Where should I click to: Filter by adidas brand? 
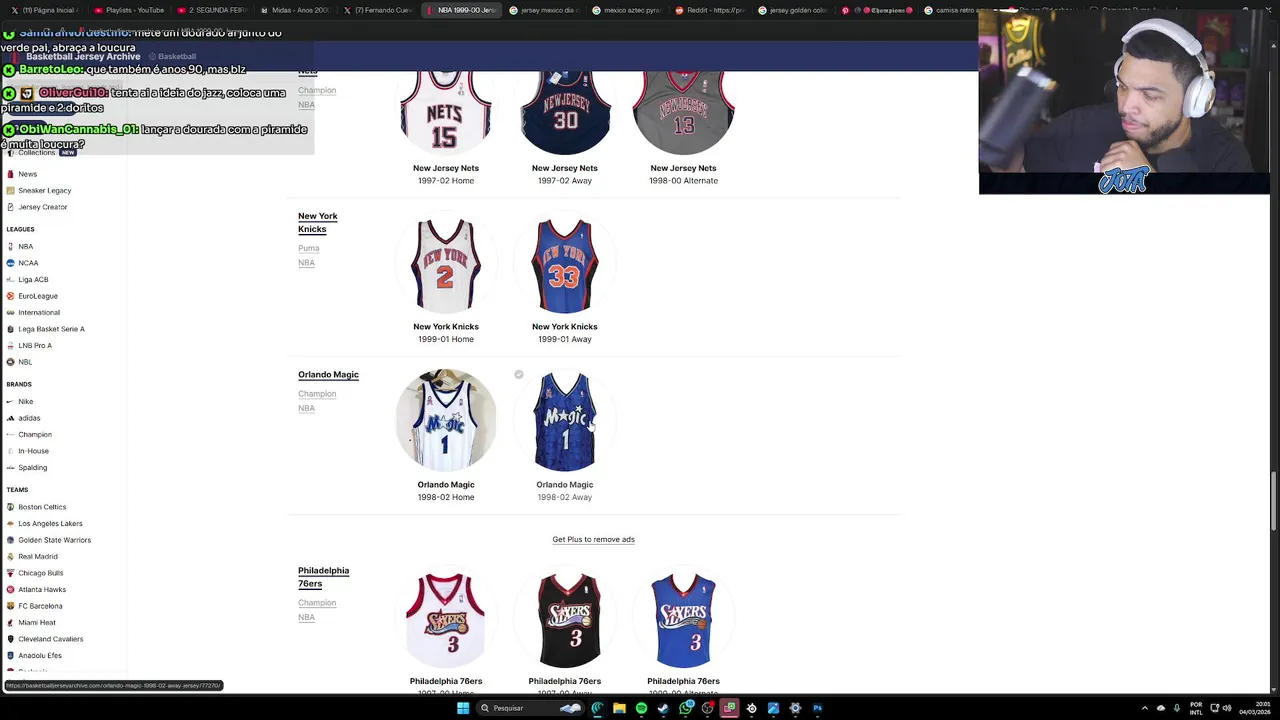tap(24, 418)
